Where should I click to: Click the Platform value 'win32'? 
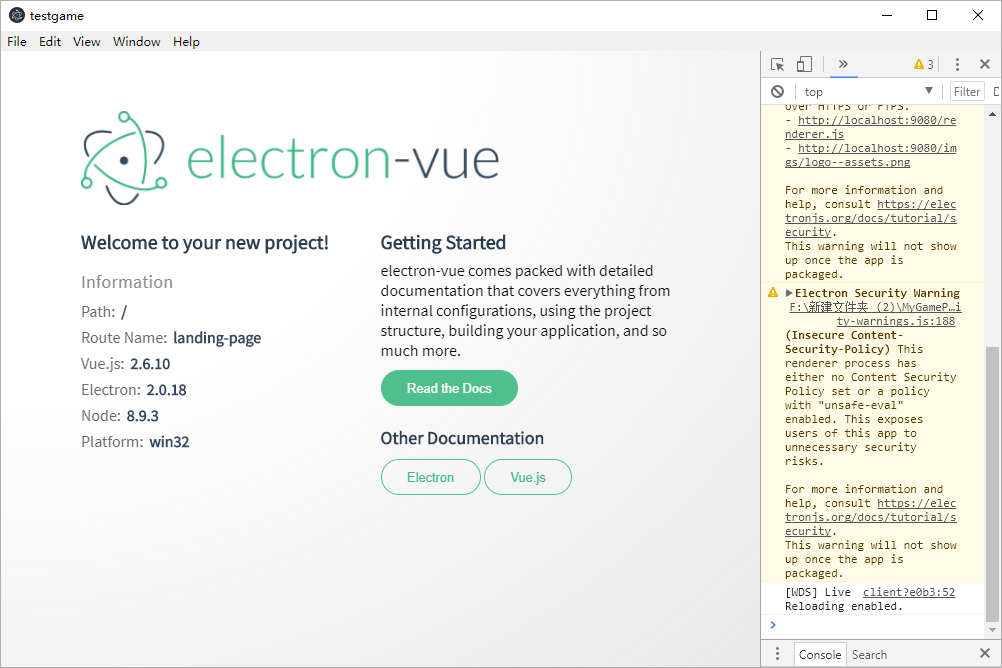pyautogui.click(x=169, y=442)
